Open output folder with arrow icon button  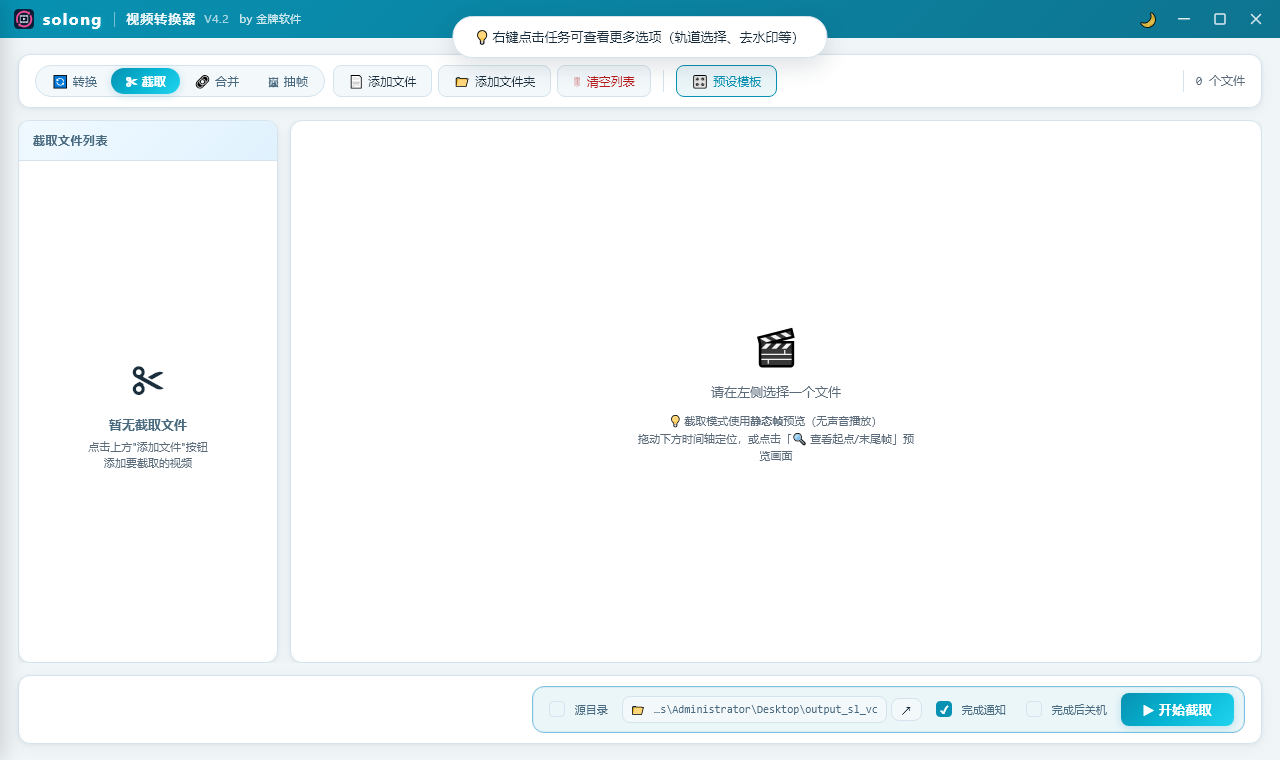click(x=907, y=710)
